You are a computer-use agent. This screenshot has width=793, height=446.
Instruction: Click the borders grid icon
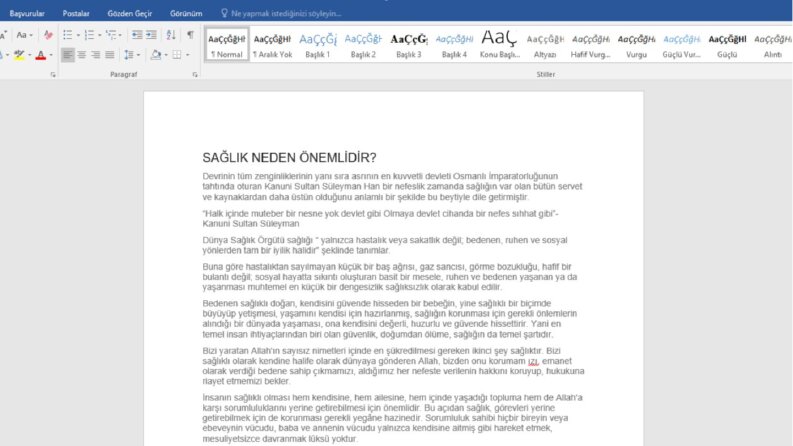177,55
